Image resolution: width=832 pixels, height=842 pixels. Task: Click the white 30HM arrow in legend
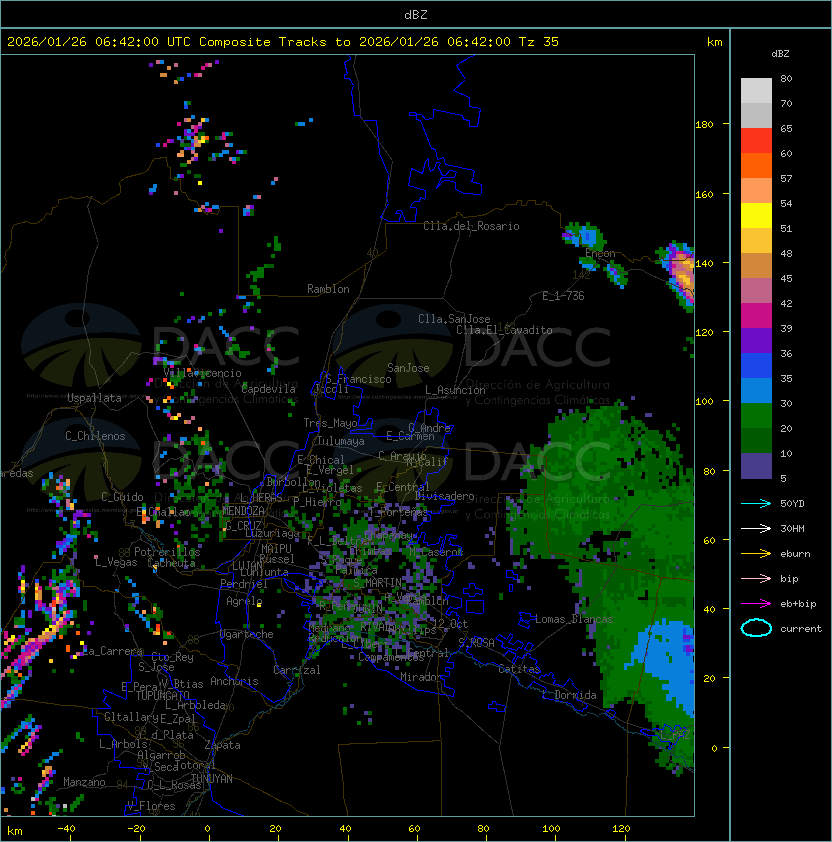pos(756,528)
